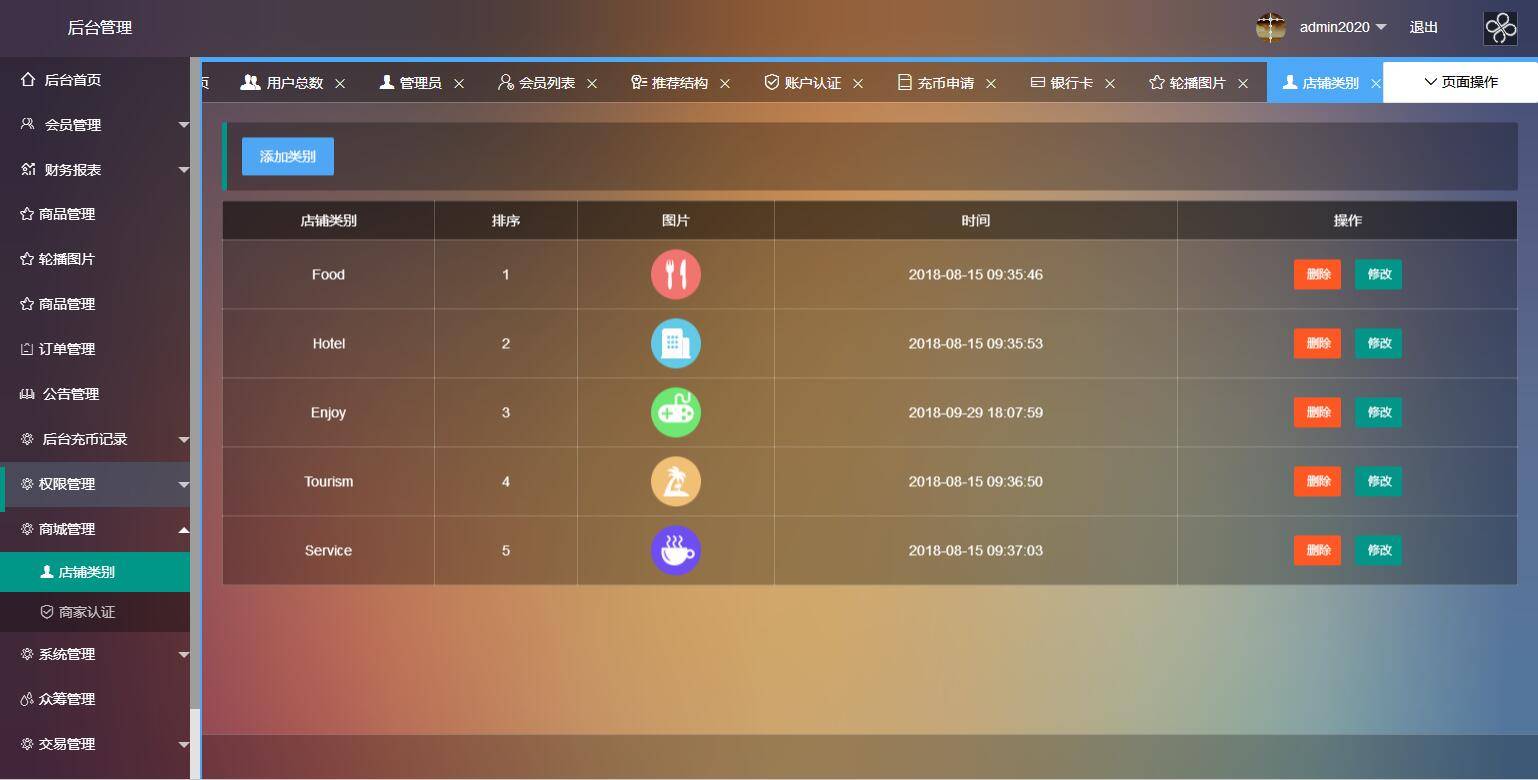Image resolution: width=1538 pixels, height=780 pixels.
Task: Click the gear icon beside 系统管理
Action: pos(27,654)
